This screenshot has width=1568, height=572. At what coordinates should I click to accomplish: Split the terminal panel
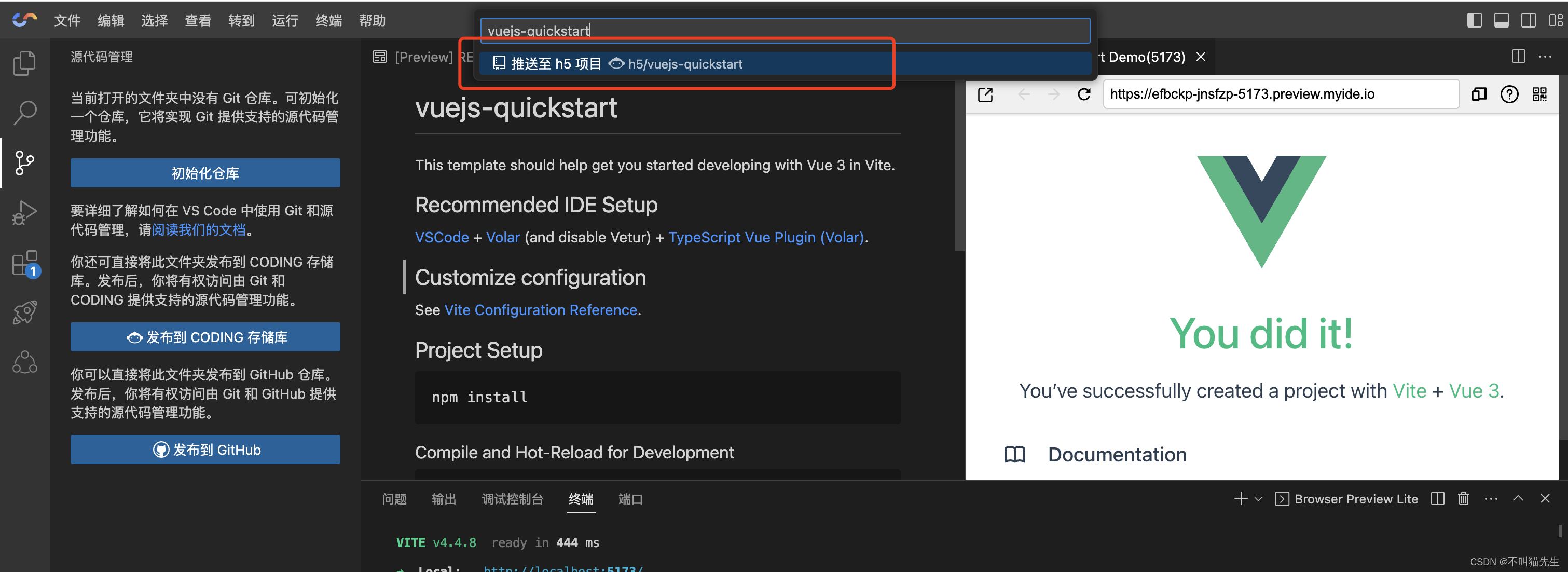(1438, 498)
